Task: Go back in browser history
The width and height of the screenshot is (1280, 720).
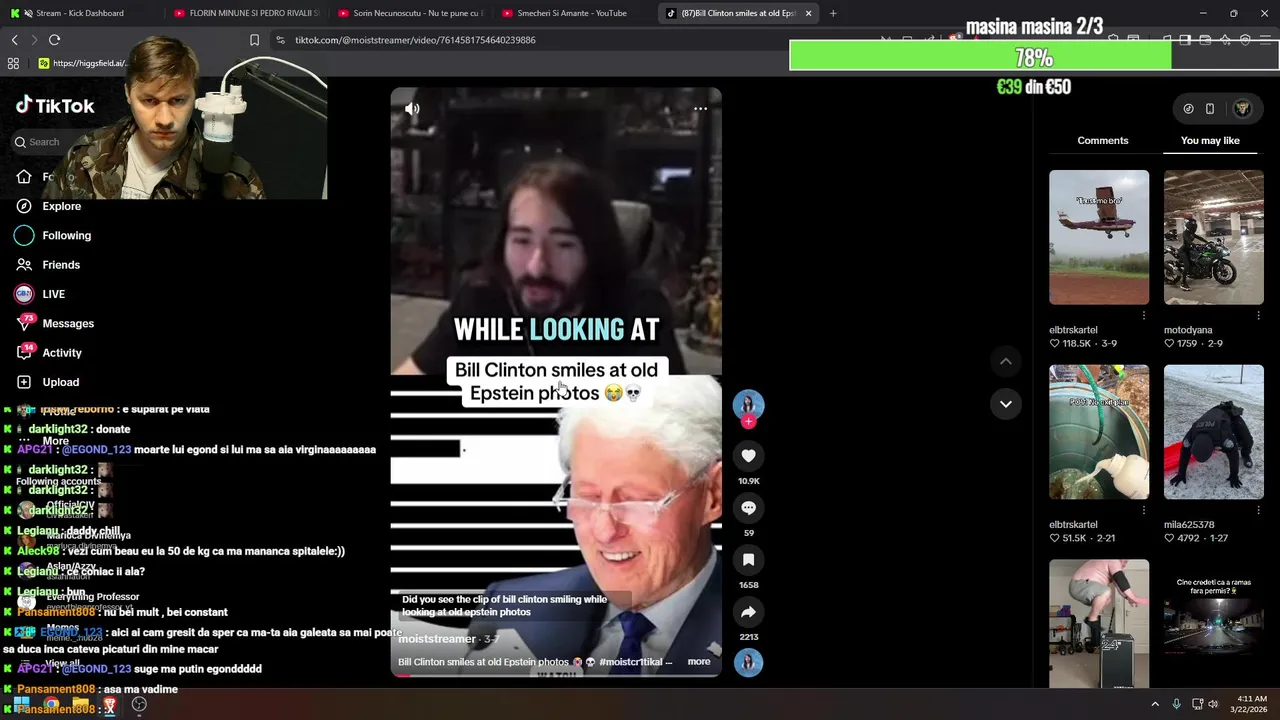Action: pos(14,40)
